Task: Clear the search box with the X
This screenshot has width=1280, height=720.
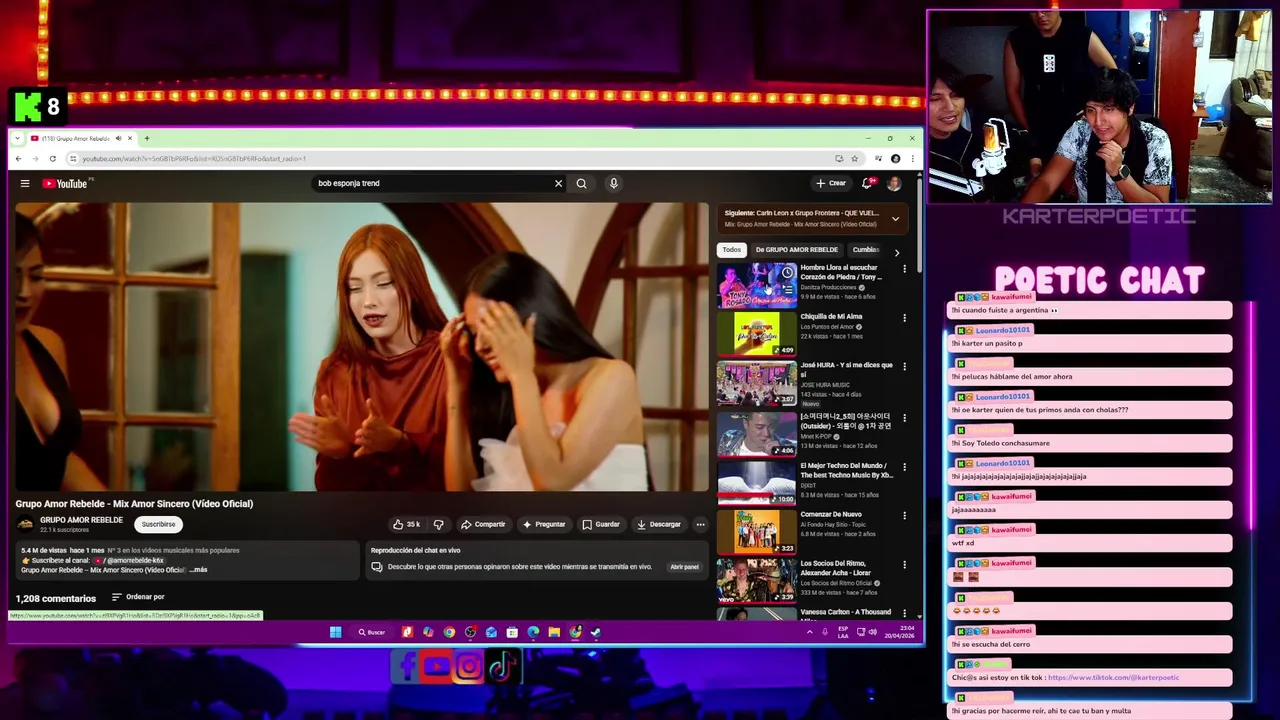Action: [x=558, y=183]
